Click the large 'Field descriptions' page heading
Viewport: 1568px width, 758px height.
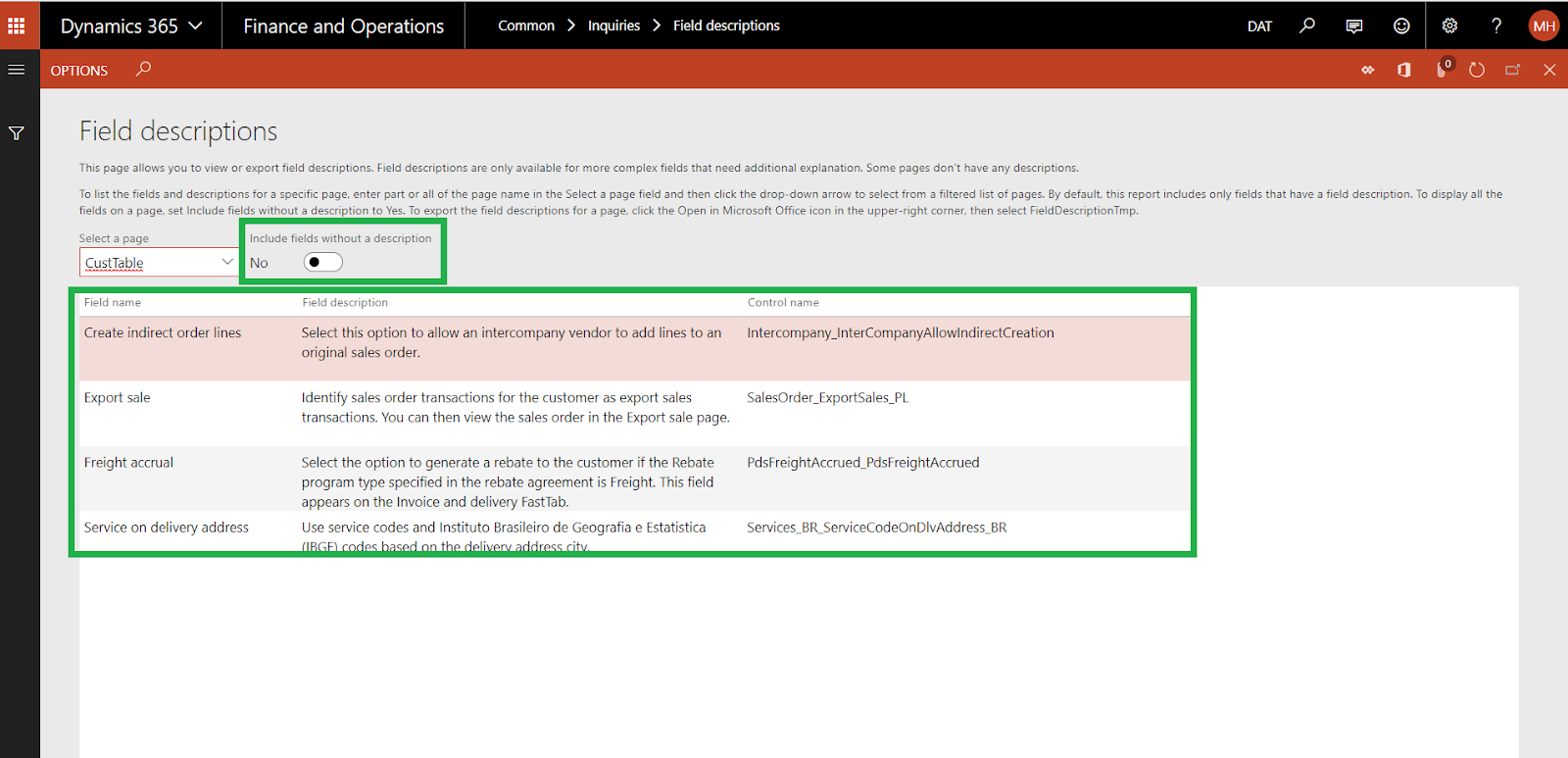[178, 131]
